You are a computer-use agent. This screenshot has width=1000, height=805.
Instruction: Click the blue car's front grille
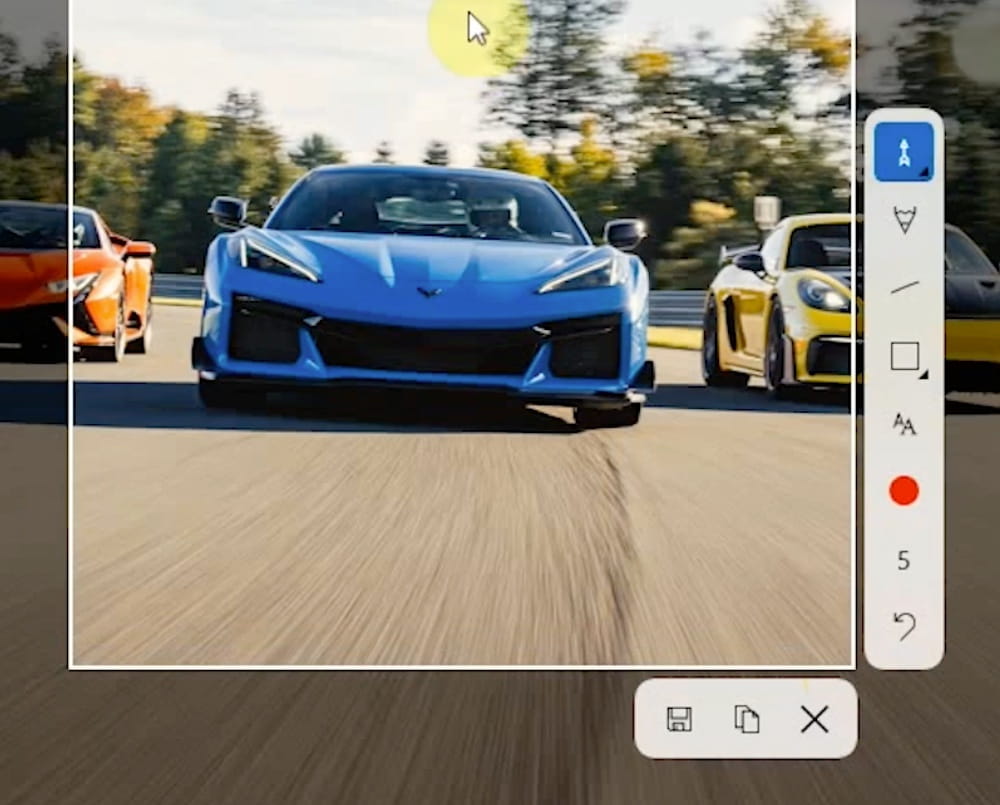coord(428,346)
